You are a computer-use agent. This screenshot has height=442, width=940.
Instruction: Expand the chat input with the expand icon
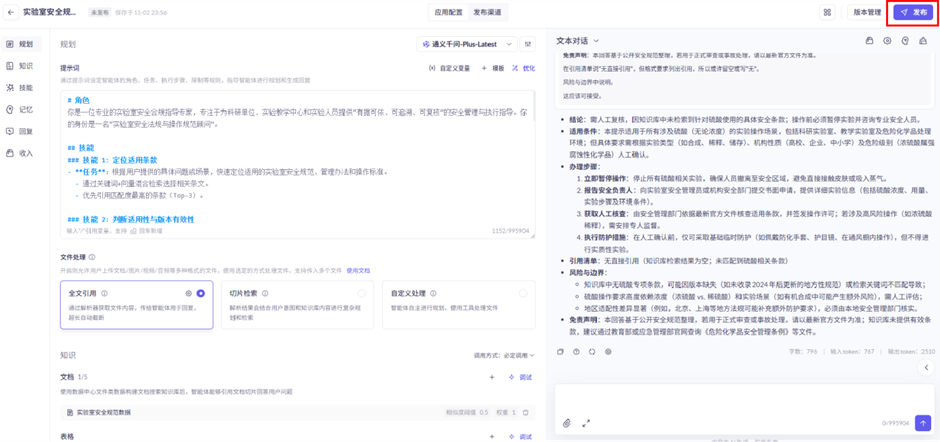pyautogui.click(x=586, y=423)
